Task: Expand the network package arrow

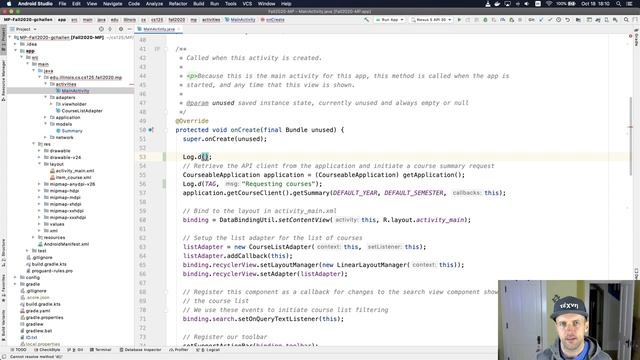Action: [x=46, y=137]
